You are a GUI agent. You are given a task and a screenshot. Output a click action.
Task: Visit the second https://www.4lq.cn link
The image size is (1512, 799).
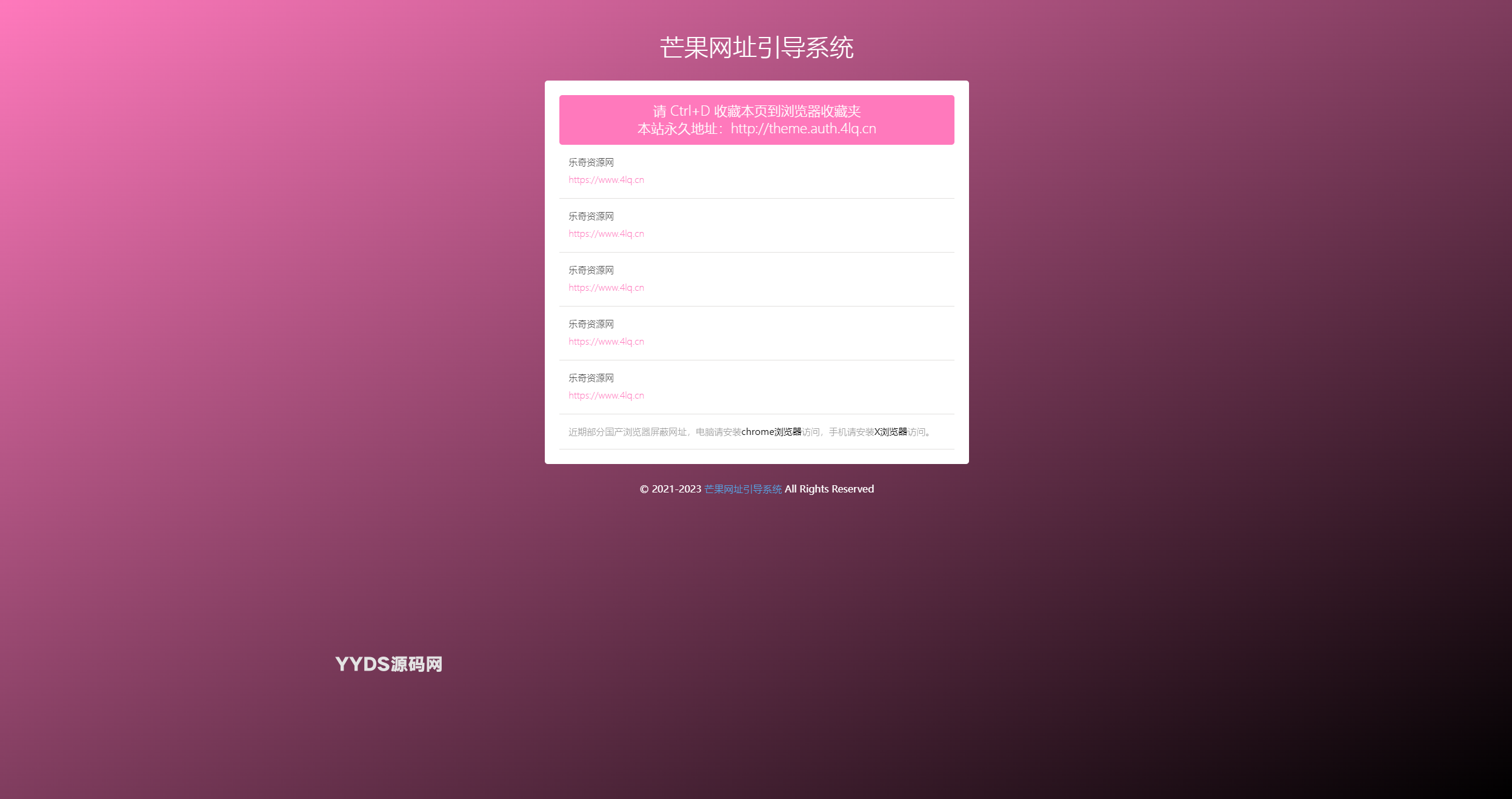(x=606, y=234)
